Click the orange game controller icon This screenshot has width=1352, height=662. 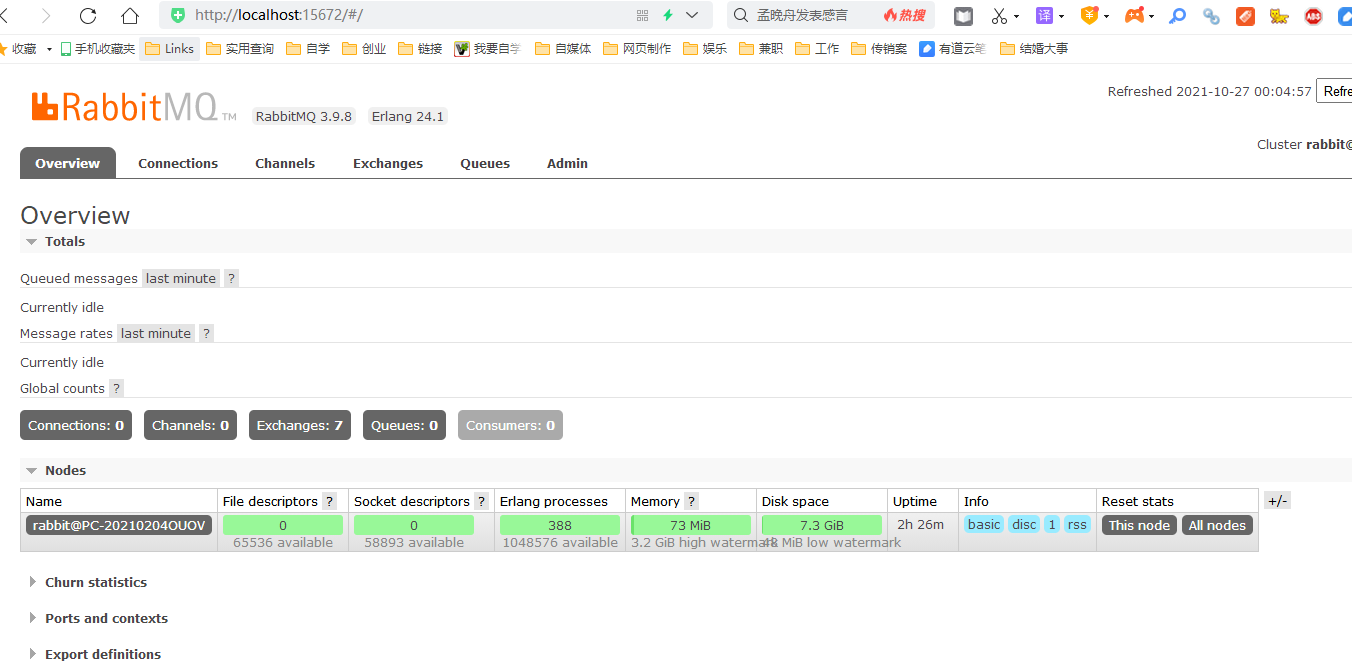pos(1135,15)
